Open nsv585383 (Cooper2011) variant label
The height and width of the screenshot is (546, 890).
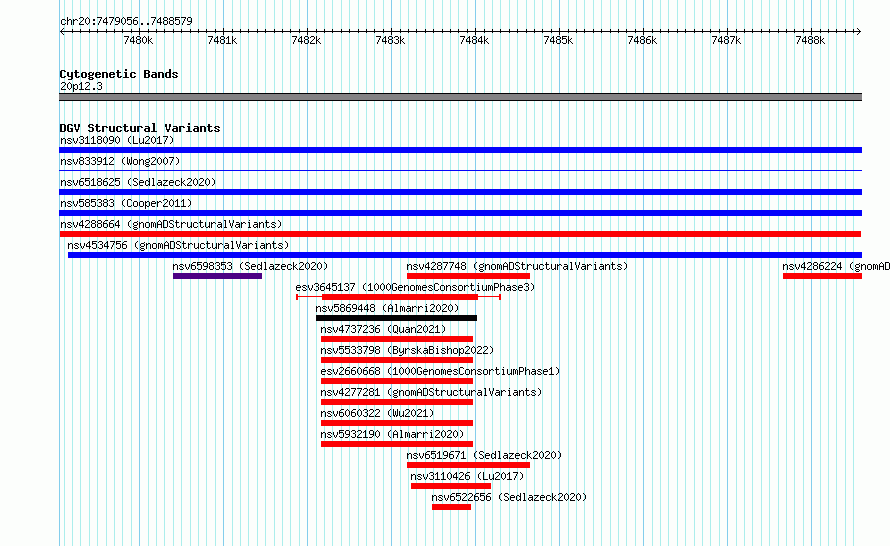126,203
